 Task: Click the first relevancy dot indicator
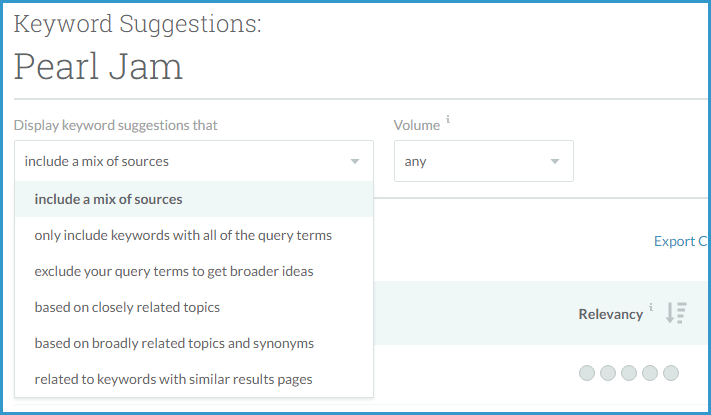coord(587,373)
